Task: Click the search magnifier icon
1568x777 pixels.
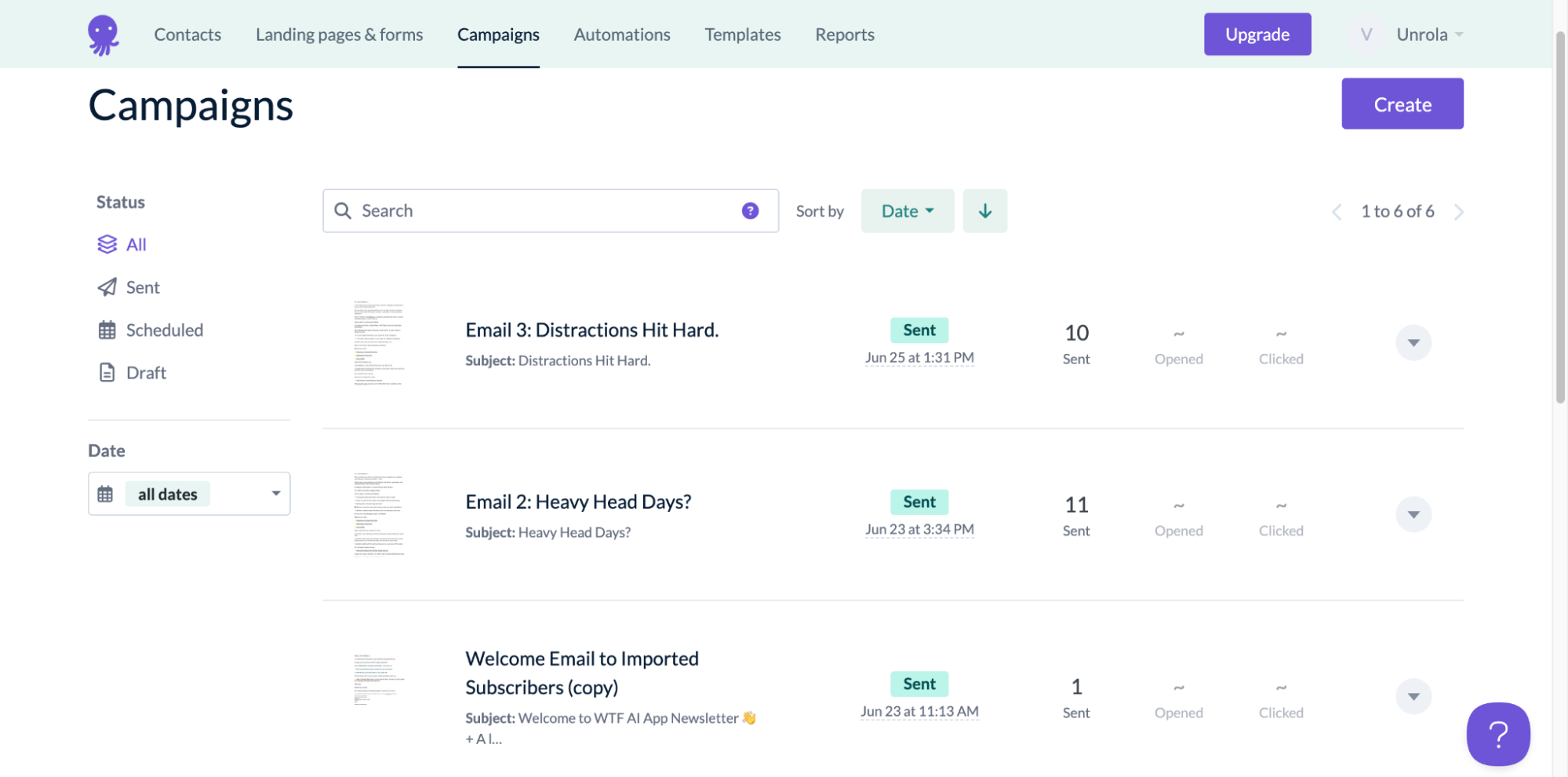Action: tap(343, 210)
